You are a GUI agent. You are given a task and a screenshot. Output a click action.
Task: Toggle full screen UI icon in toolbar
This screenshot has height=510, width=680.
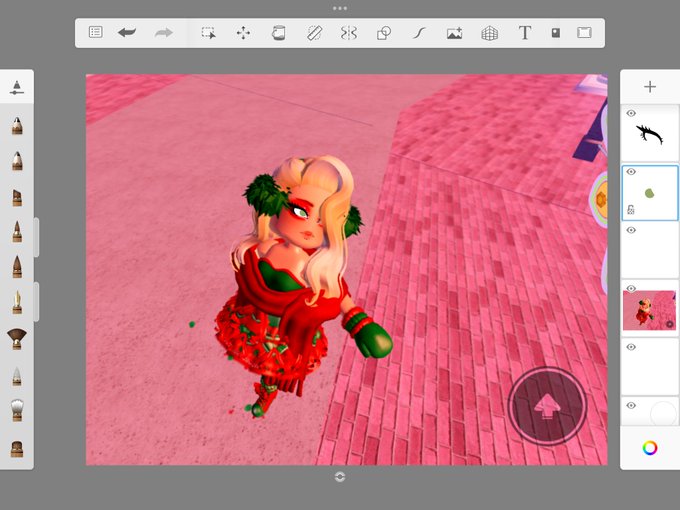[584, 33]
